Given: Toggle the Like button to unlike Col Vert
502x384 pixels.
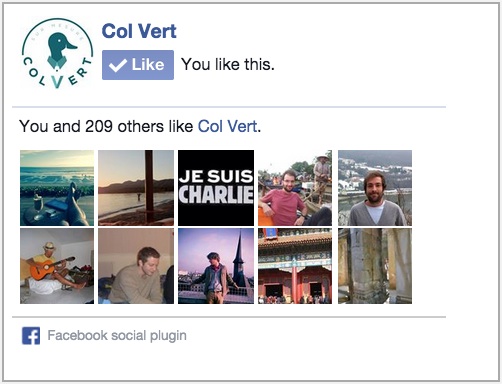Looking at the screenshot, I should point(138,65).
